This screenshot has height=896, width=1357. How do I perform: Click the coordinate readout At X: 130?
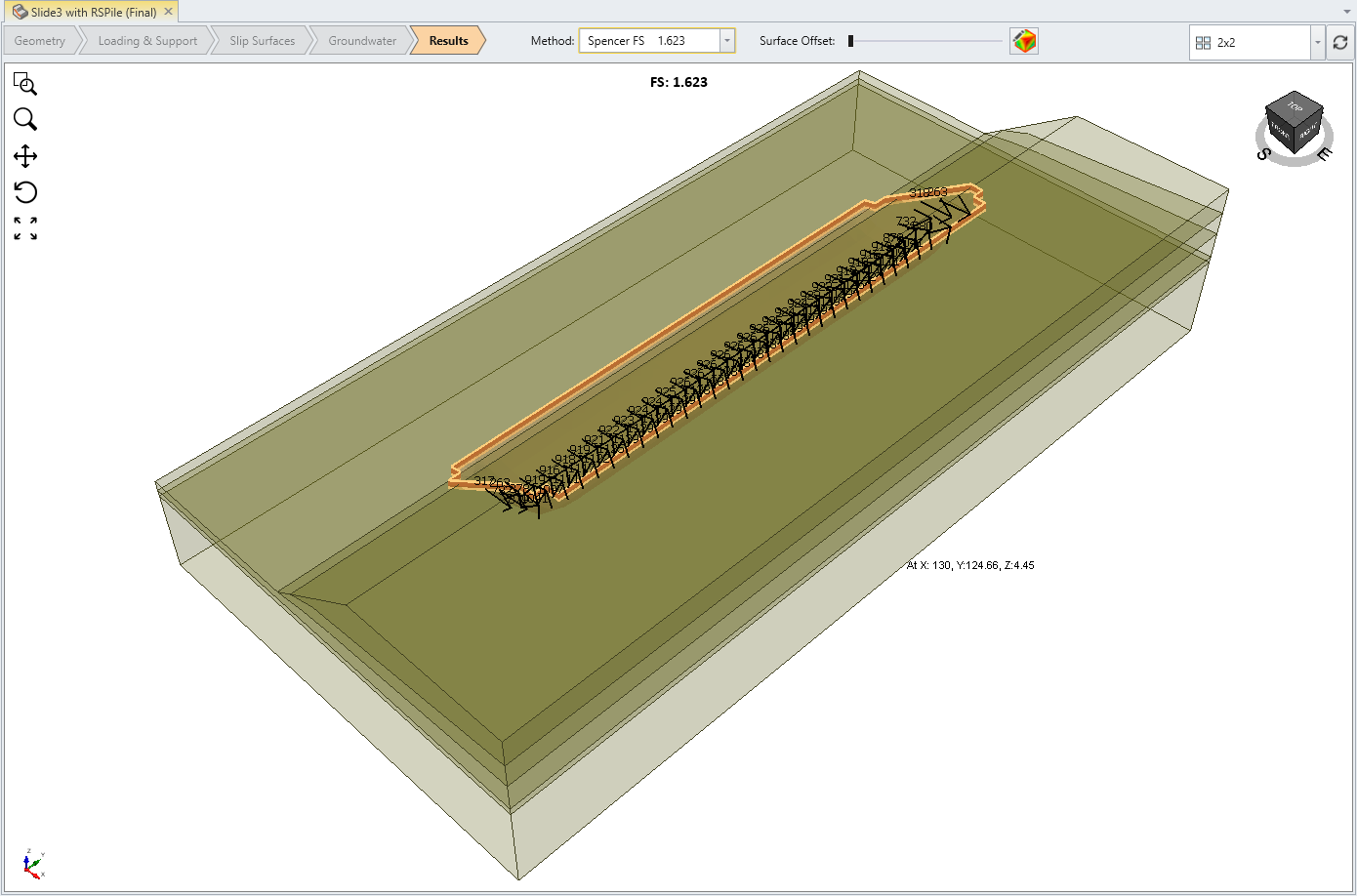970,565
